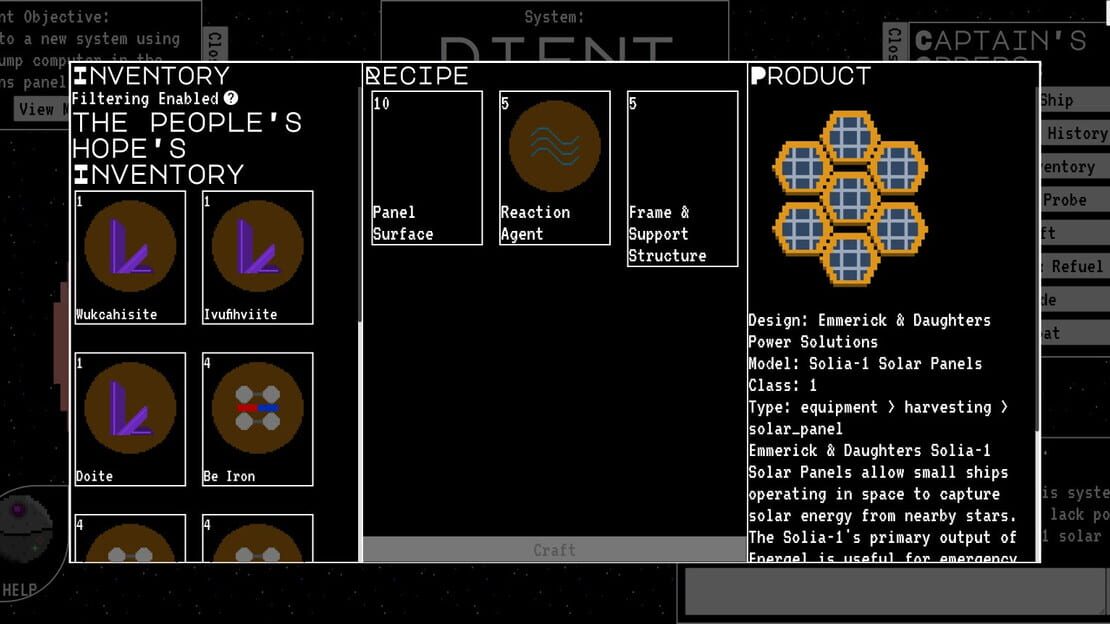Viewport: 1110px width, 624px height.
Task: Close the Current Objective panel
Action: tap(214, 44)
